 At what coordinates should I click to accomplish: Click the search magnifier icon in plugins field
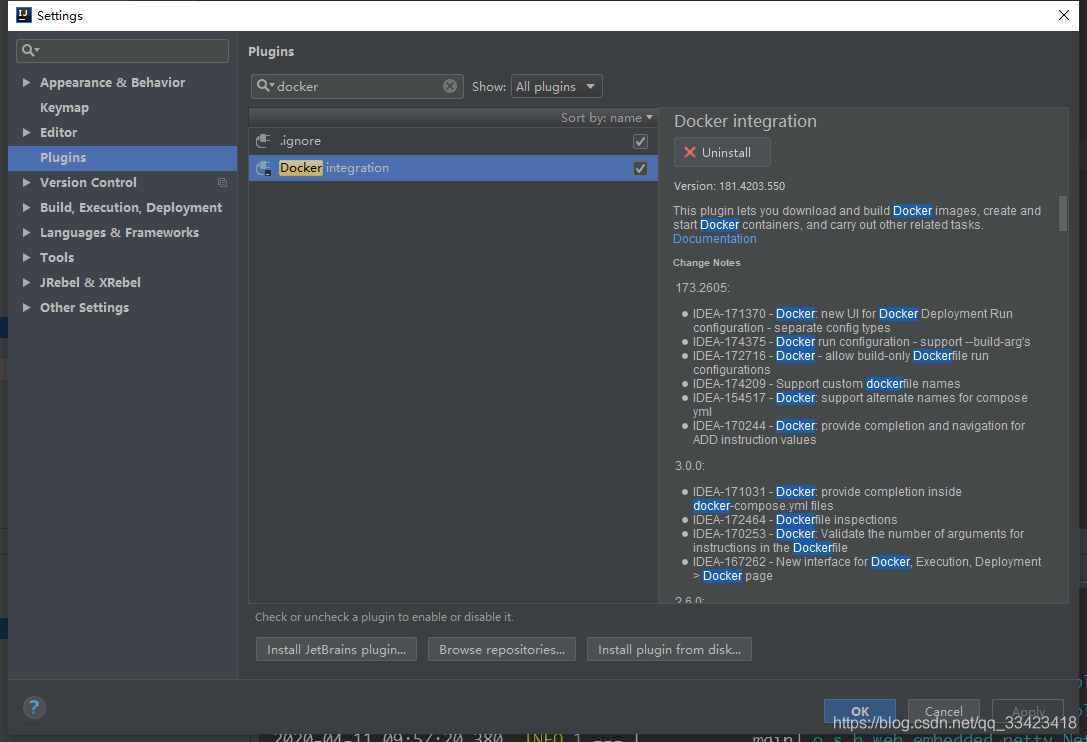pos(264,86)
